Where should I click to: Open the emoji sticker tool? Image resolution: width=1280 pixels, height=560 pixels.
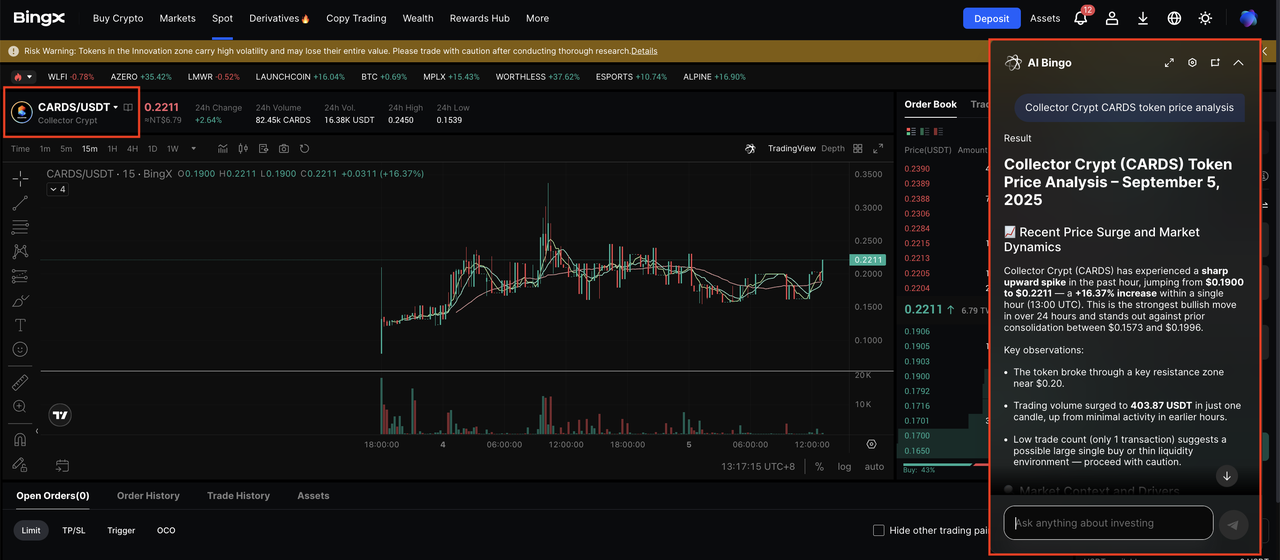click(20, 349)
